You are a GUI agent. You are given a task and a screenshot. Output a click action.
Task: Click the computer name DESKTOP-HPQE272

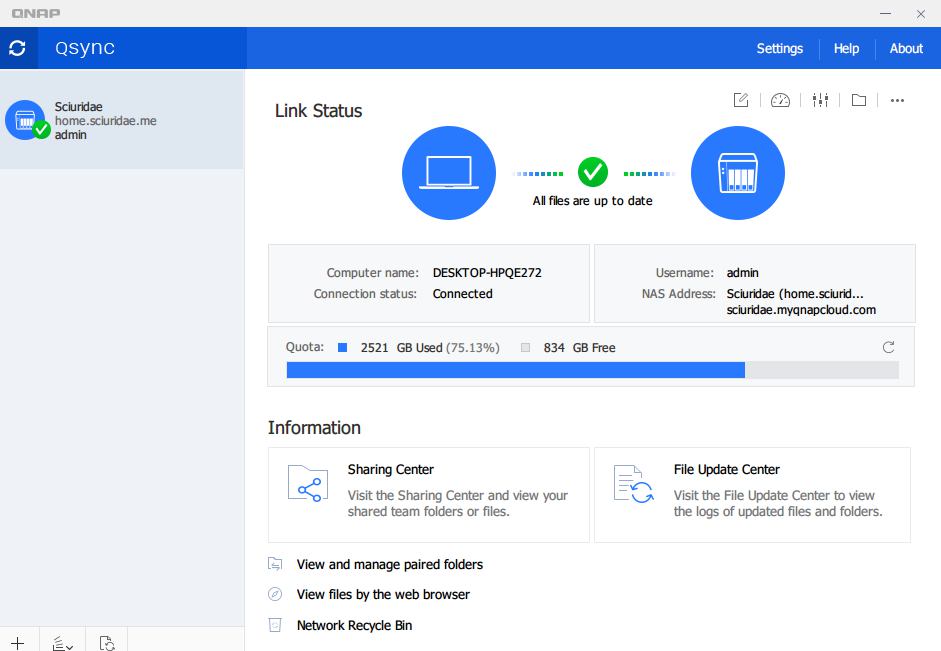click(487, 273)
